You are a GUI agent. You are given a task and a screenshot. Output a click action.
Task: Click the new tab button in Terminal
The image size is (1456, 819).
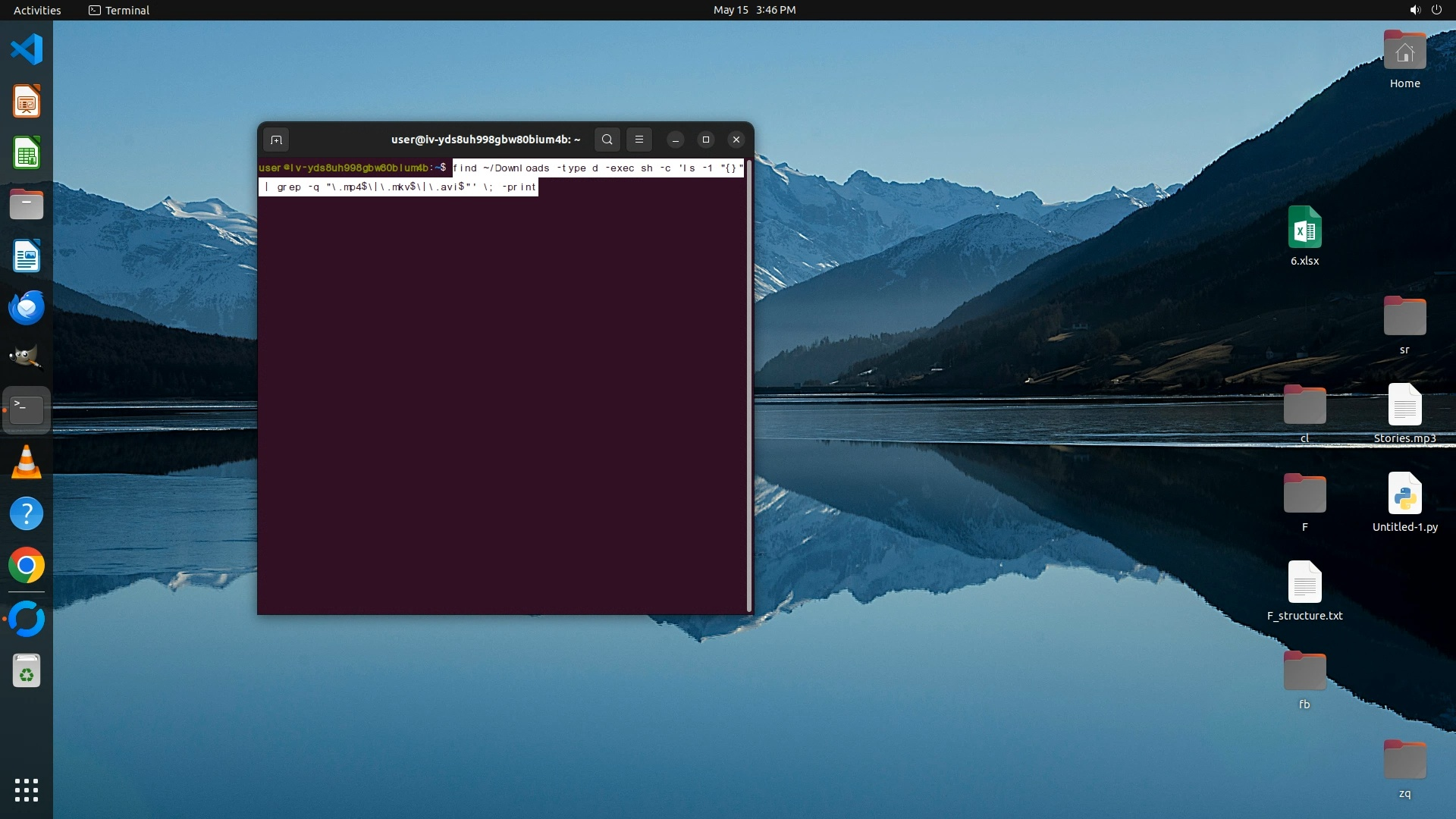click(x=276, y=140)
